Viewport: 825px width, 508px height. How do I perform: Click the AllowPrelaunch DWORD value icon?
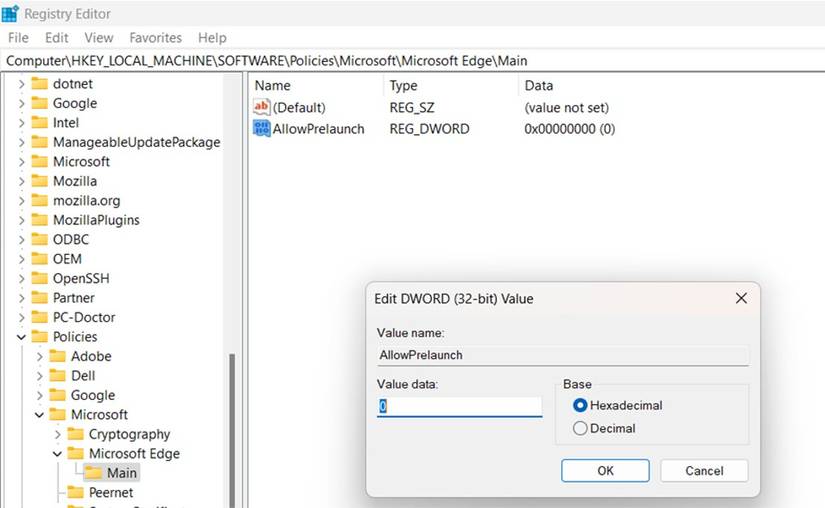[261, 129]
